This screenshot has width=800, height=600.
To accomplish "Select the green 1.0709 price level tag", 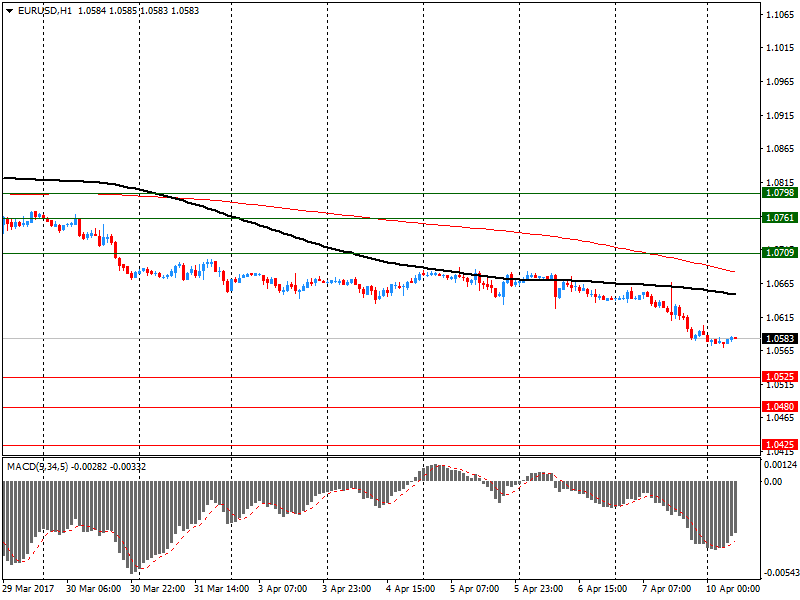I will click(x=778, y=253).
